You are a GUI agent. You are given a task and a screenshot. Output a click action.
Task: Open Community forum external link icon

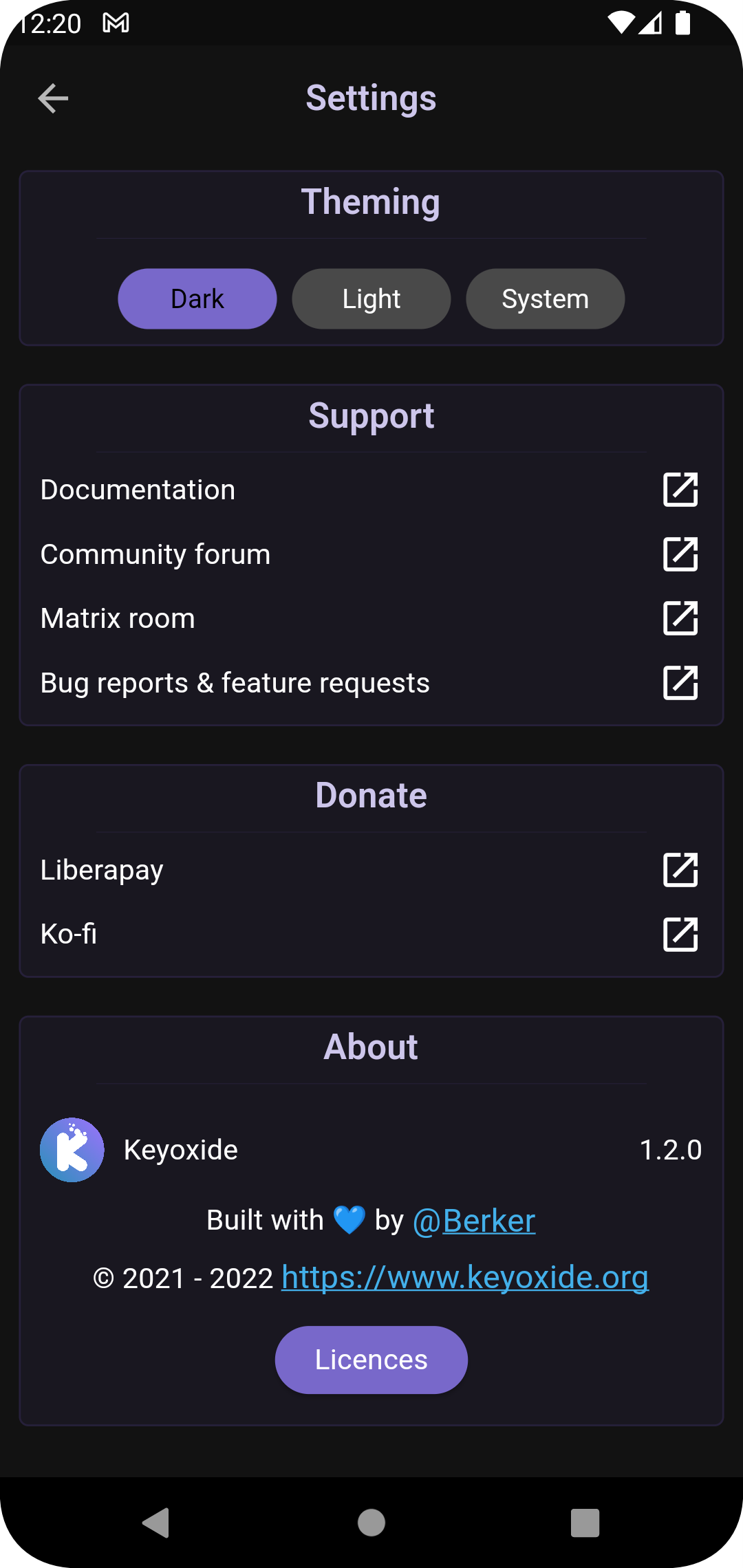(x=680, y=554)
